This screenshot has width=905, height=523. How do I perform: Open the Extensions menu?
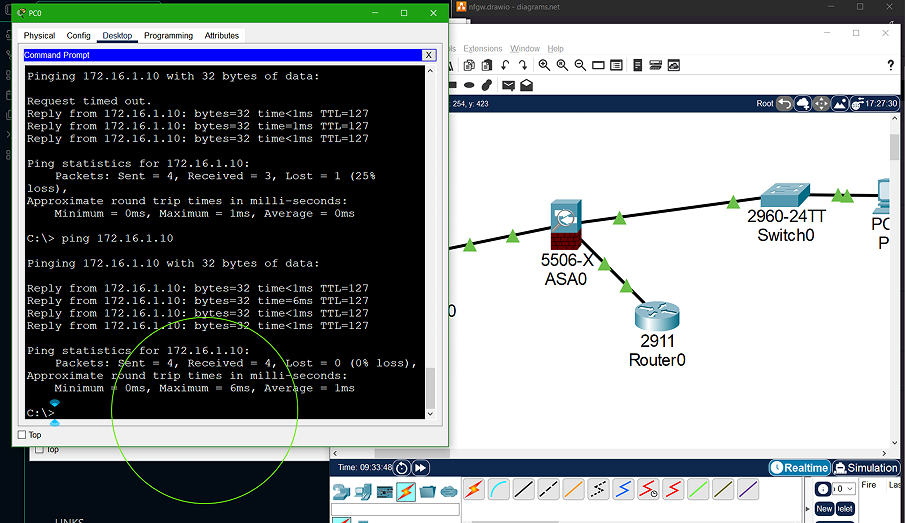[483, 48]
